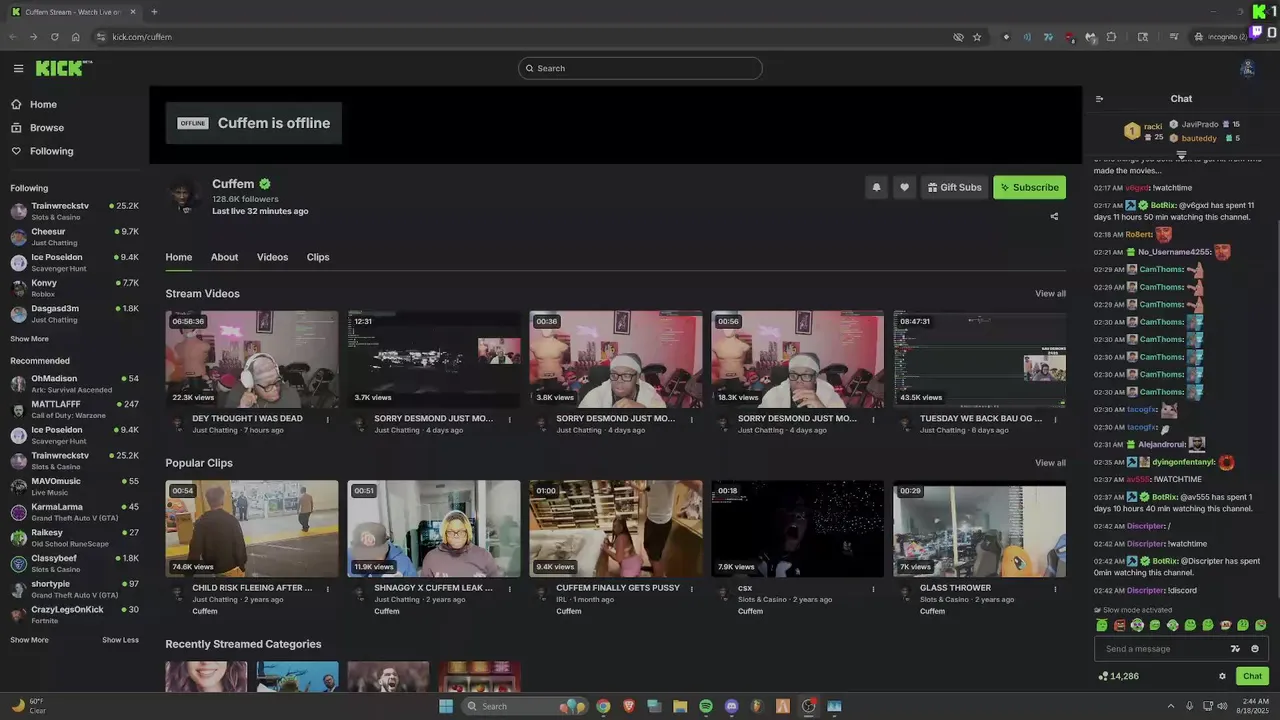Viewport: 1280px width, 720px height.
Task: Open OBS Studio from the taskbar
Action: click(x=808, y=706)
